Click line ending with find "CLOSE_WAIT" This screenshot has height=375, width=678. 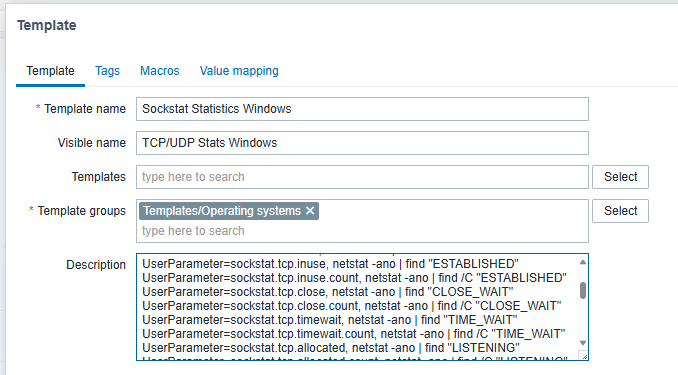328,292
